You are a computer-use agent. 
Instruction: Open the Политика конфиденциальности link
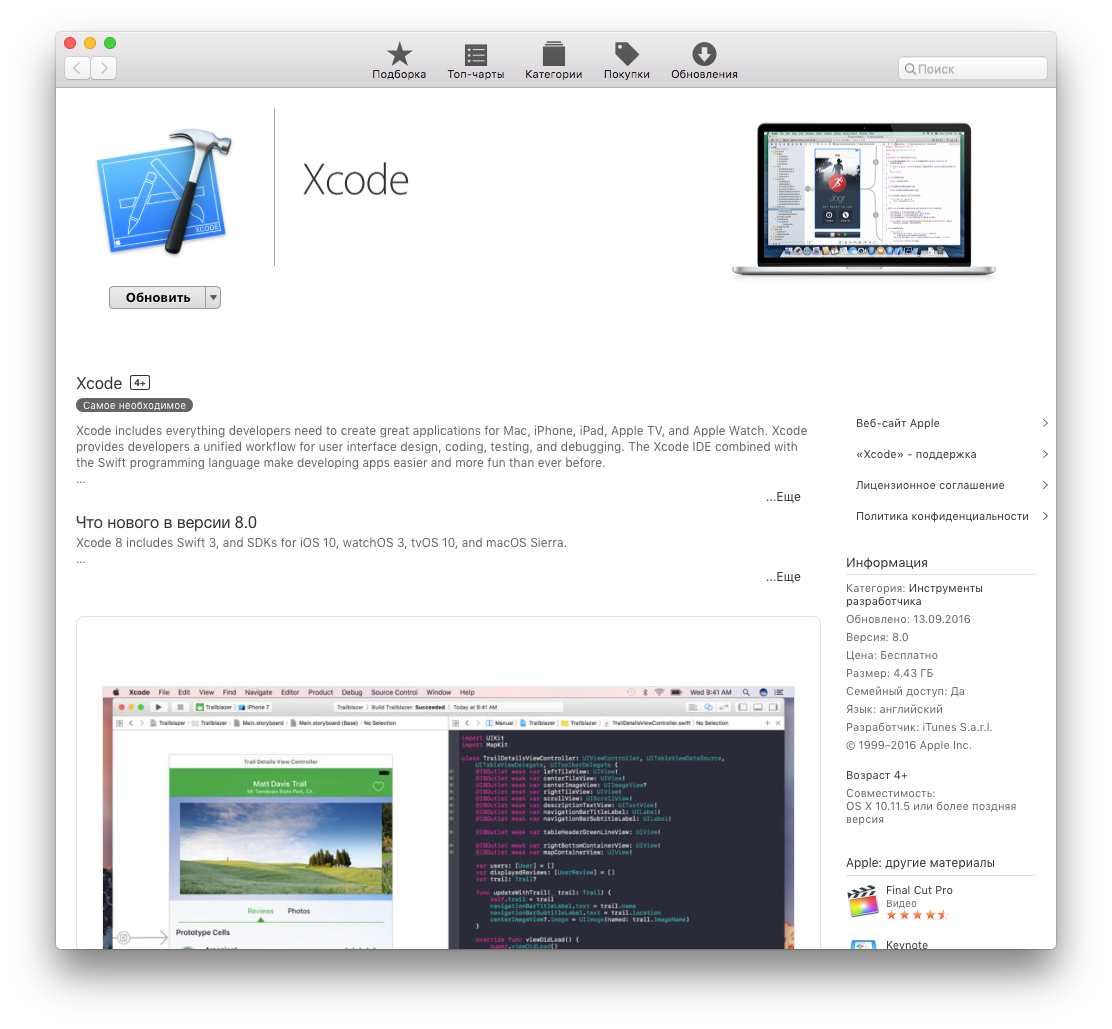pyautogui.click(x=942, y=516)
